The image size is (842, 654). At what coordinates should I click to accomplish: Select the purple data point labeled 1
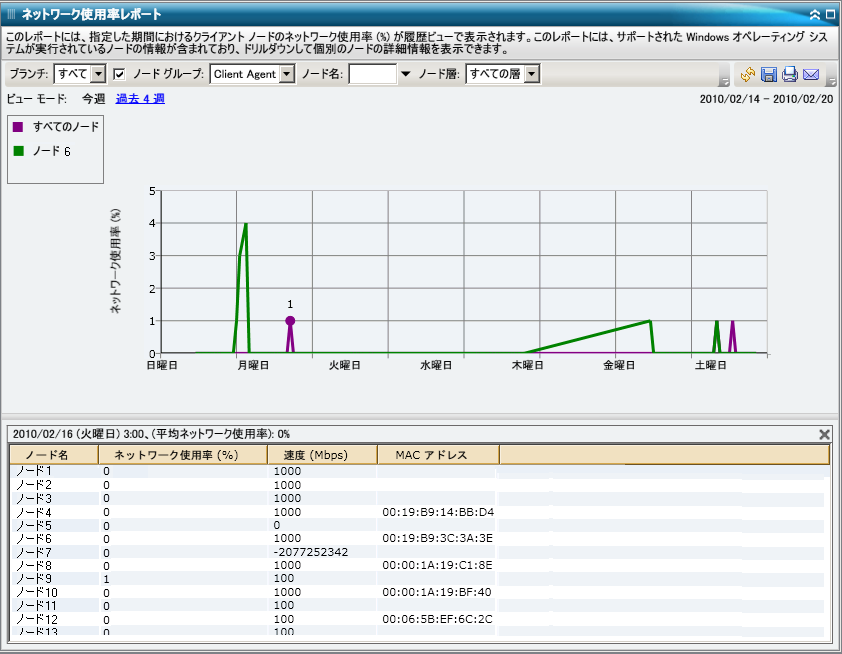(x=290, y=321)
